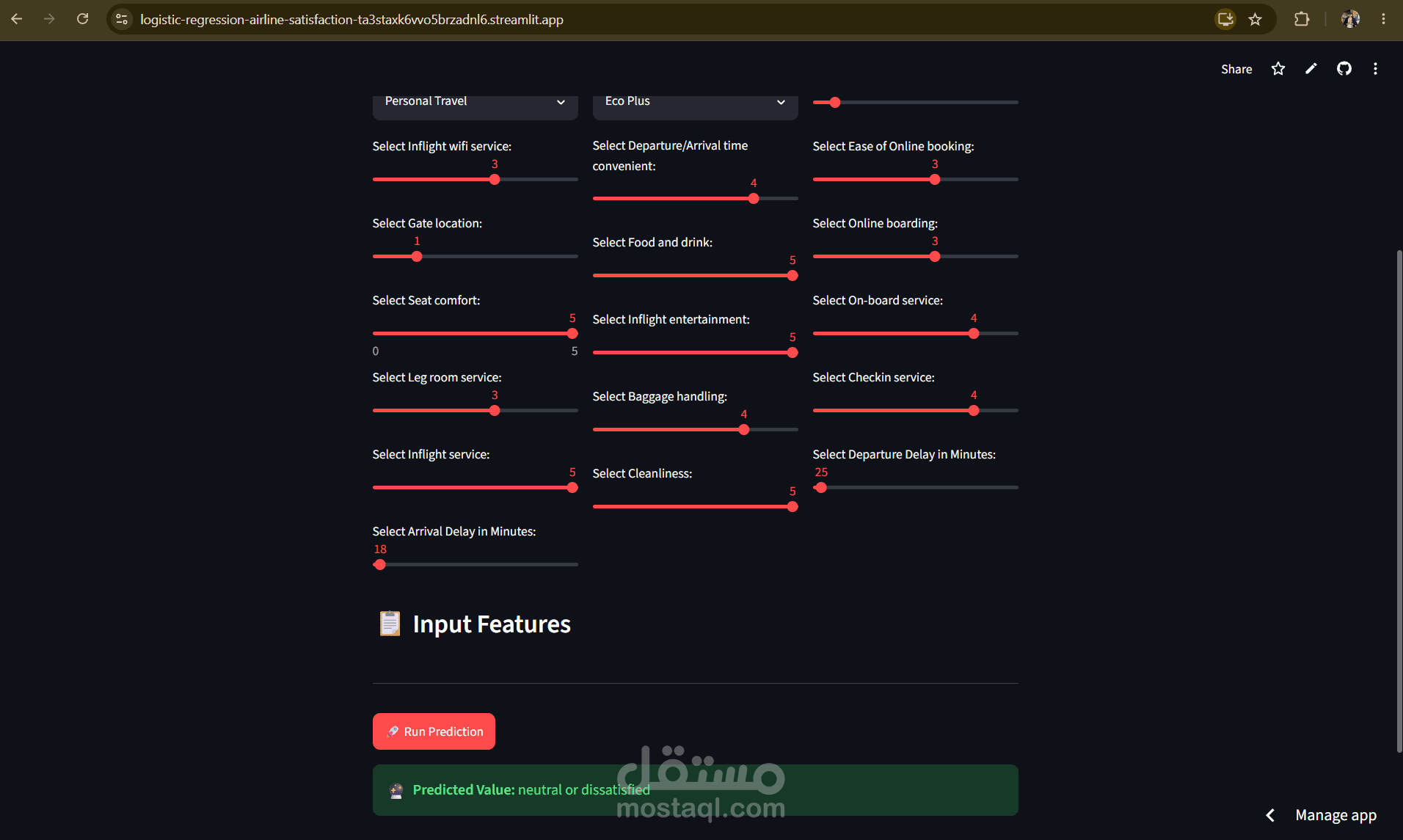Click the page vertical scrollbar

(1399, 501)
